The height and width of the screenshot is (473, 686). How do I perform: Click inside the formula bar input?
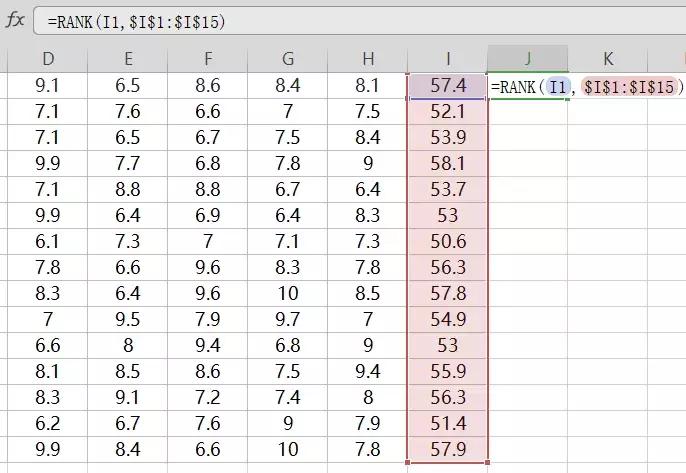point(360,21)
